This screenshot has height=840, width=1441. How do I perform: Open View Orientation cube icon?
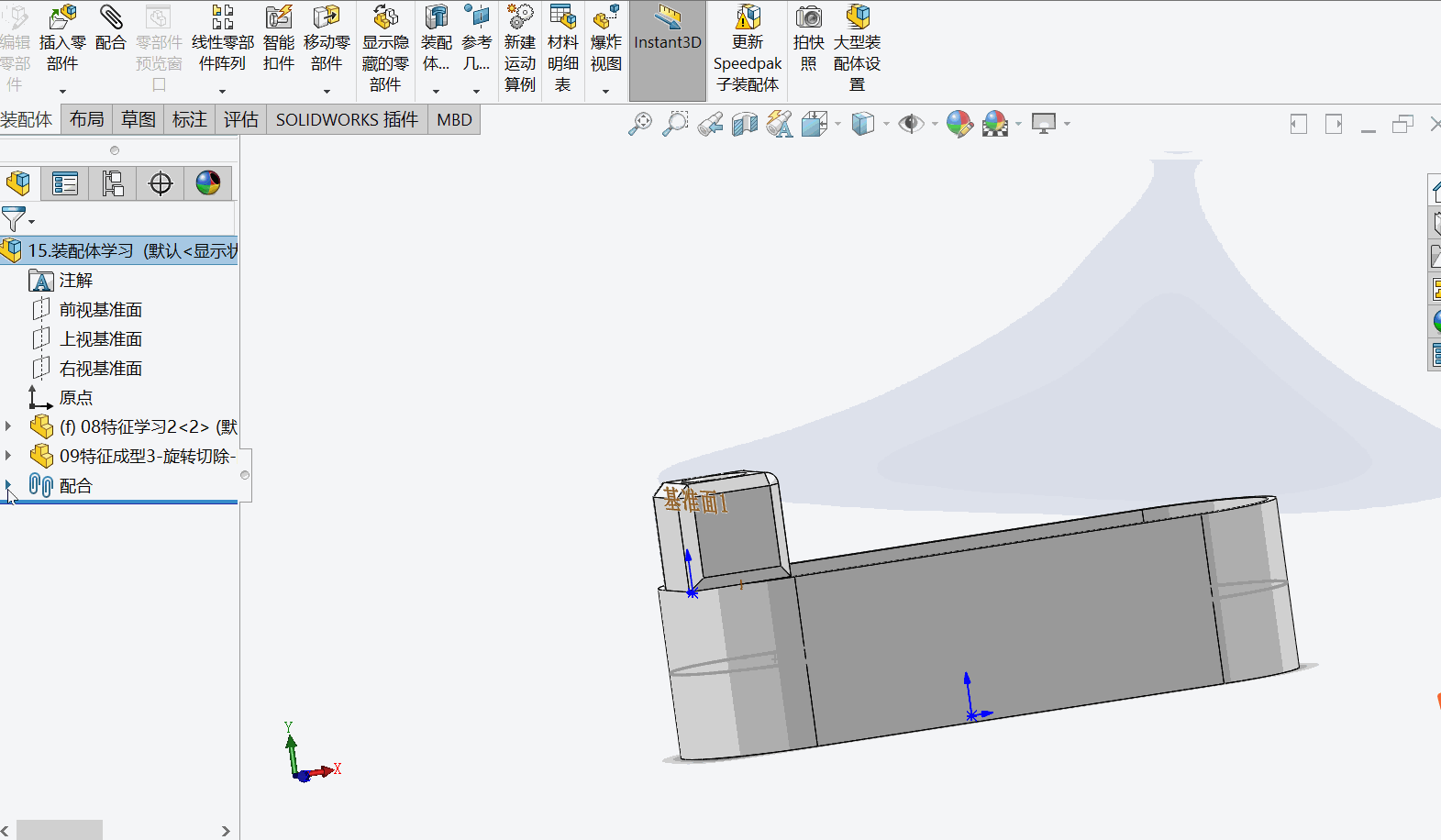[815, 123]
